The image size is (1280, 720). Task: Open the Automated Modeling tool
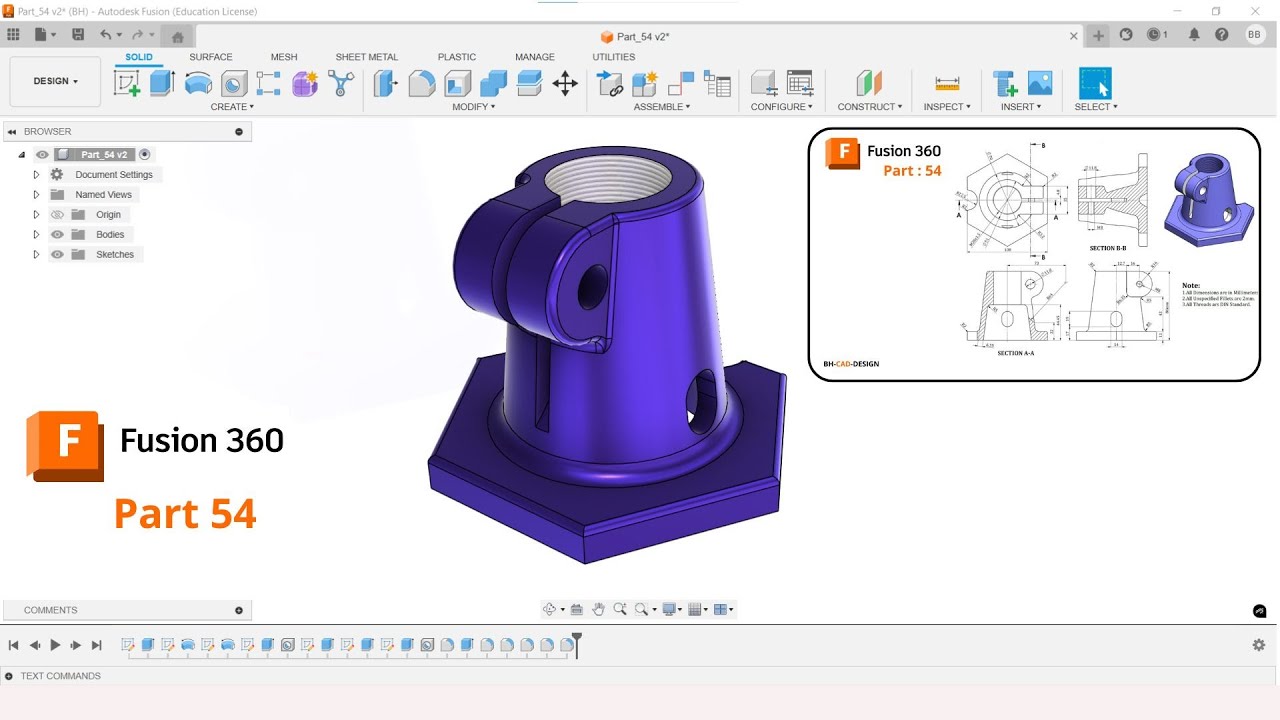pyautogui.click(x=341, y=84)
